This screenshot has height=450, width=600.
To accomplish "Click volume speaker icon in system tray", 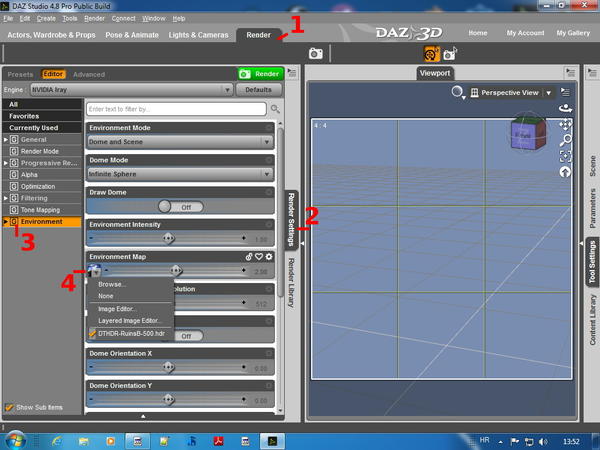I will coord(543,442).
